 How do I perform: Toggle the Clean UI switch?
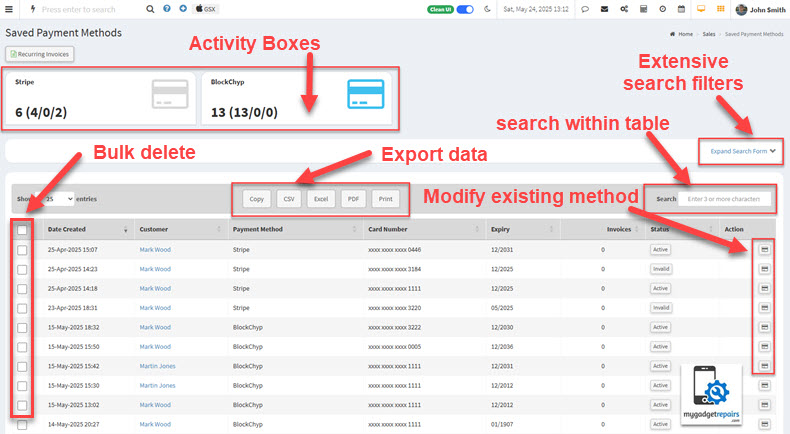pyautogui.click(x=465, y=9)
